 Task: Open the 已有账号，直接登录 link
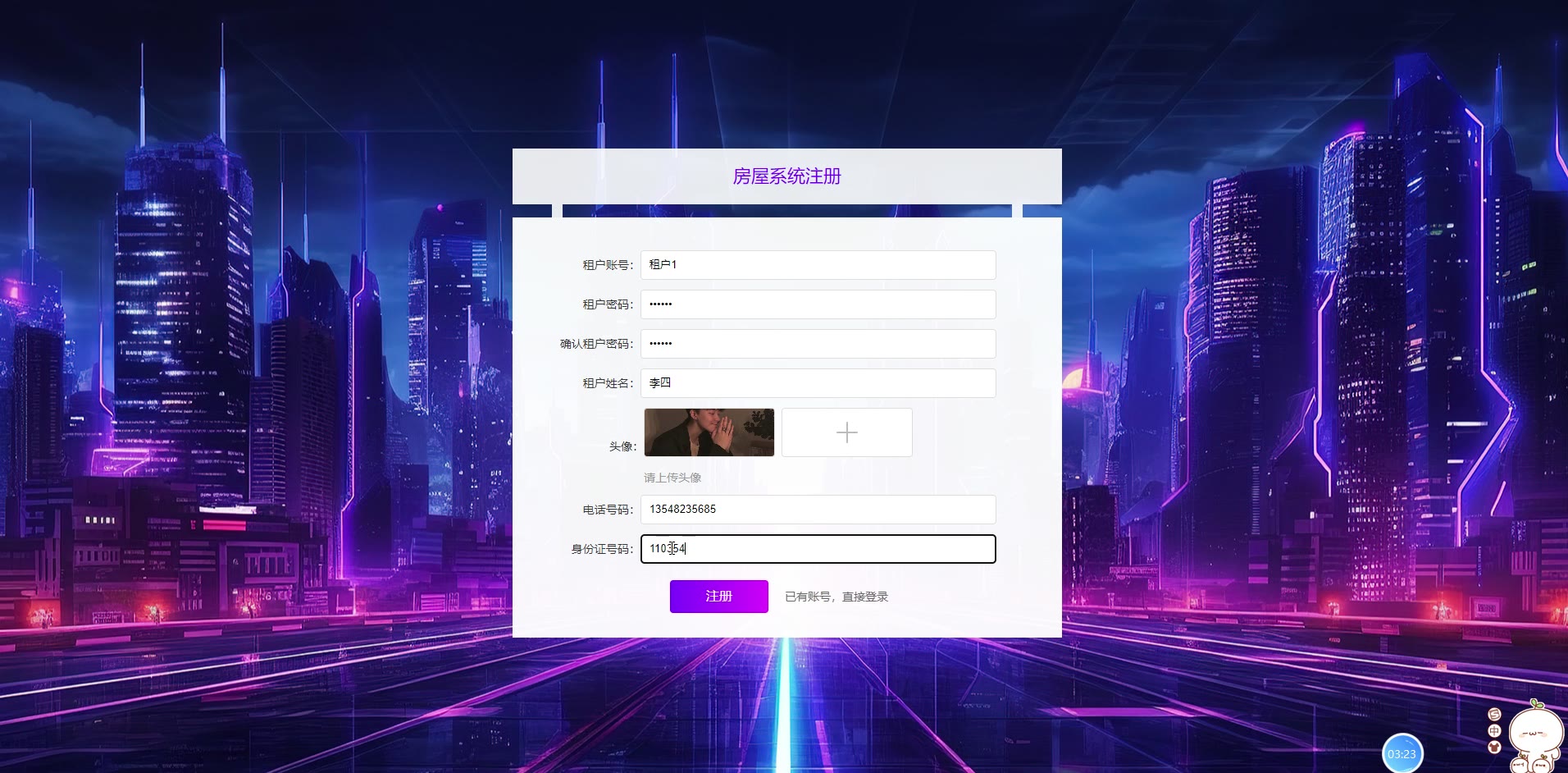(836, 597)
